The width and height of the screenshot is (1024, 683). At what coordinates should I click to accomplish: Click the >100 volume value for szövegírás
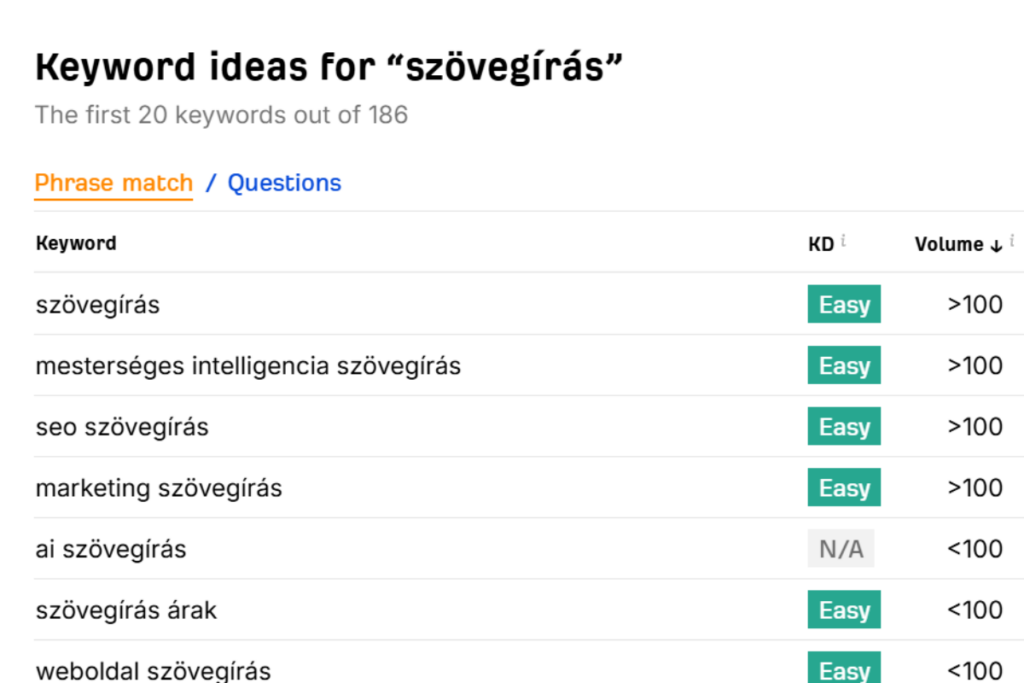(974, 304)
